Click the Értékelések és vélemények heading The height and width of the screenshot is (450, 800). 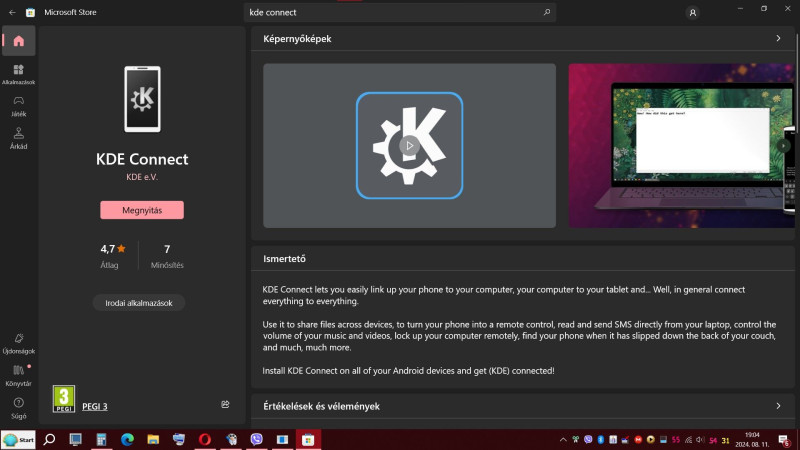pos(321,406)
